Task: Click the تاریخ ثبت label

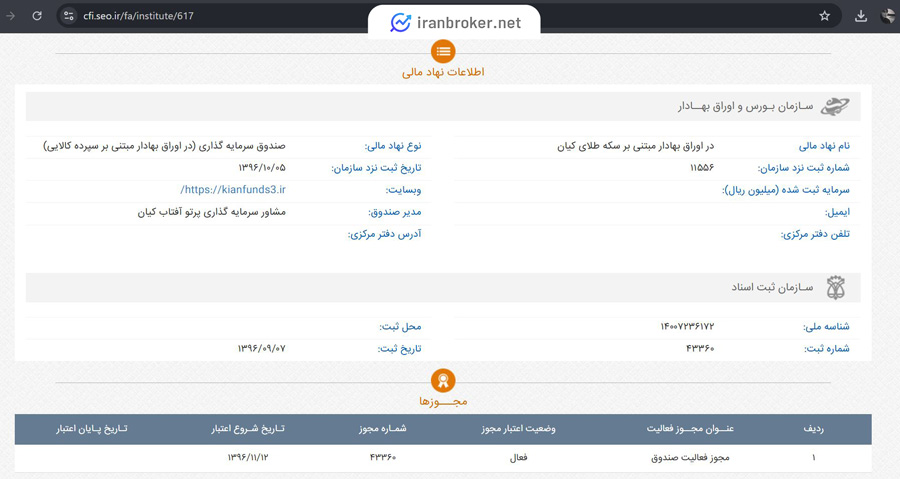Action: point(399,349)
